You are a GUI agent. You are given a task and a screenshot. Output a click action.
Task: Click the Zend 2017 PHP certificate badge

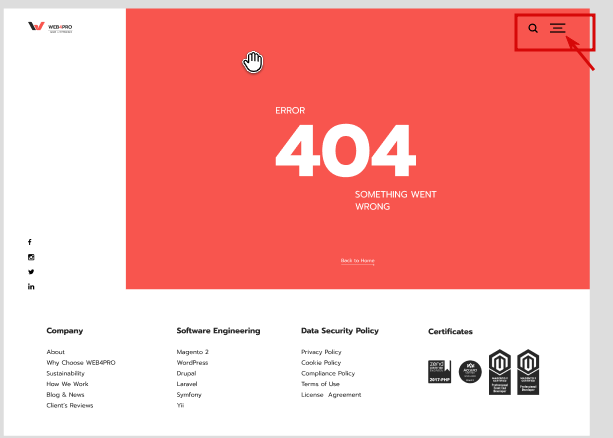coord(439,372)
